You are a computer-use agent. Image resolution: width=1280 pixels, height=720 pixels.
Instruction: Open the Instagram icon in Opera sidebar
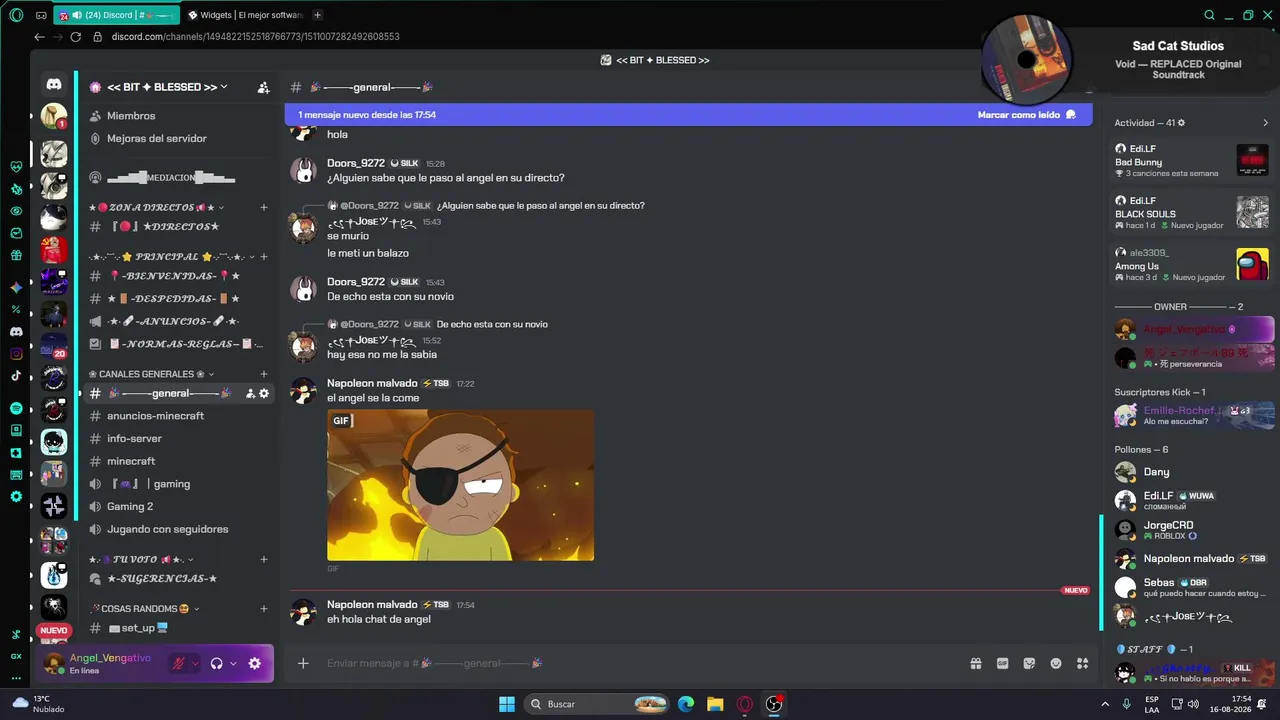(x=16, y=354)
